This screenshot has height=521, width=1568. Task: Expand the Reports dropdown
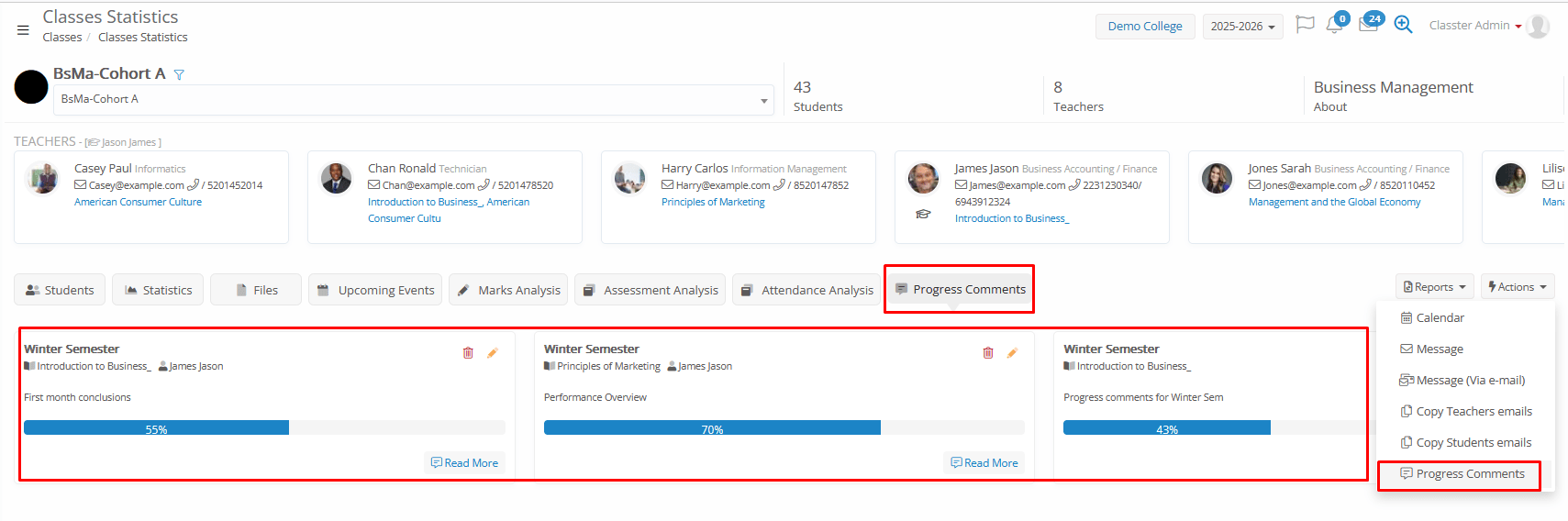pos(1434,287)
